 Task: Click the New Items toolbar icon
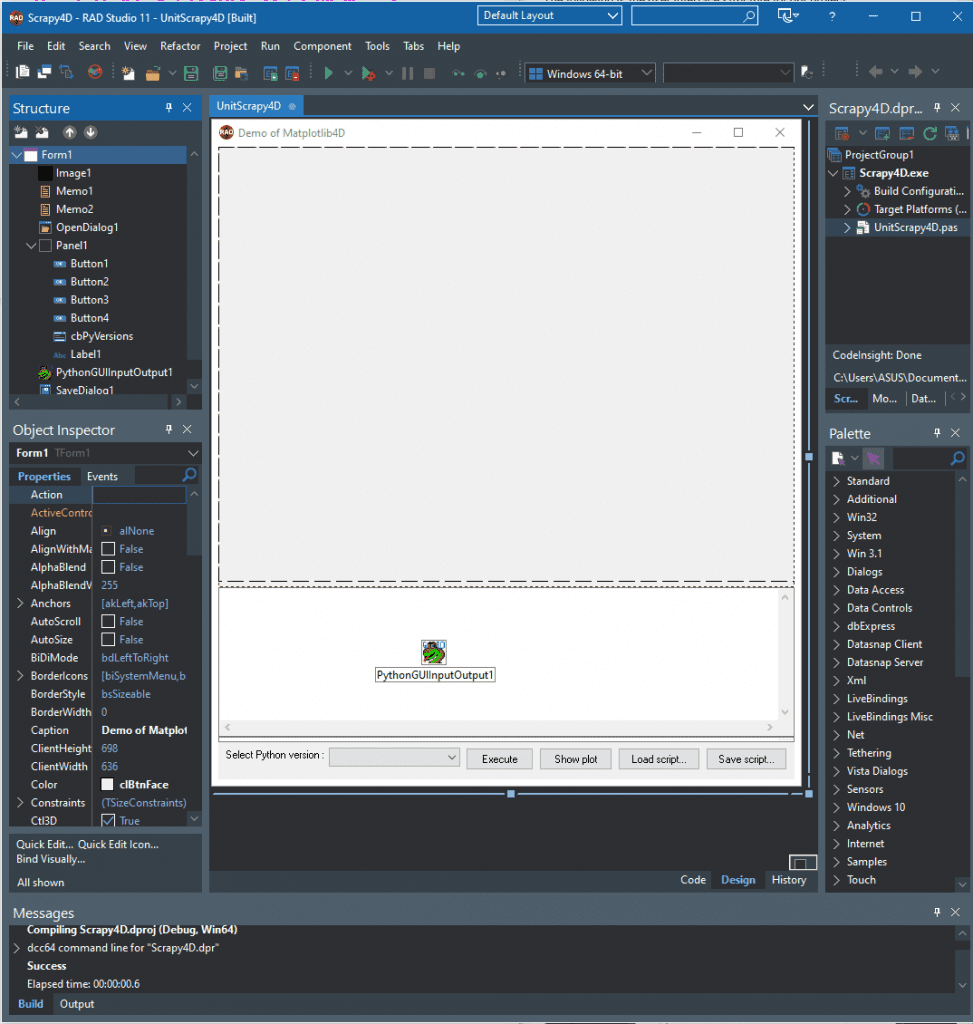pyautogui.click(x=128, y=73)
